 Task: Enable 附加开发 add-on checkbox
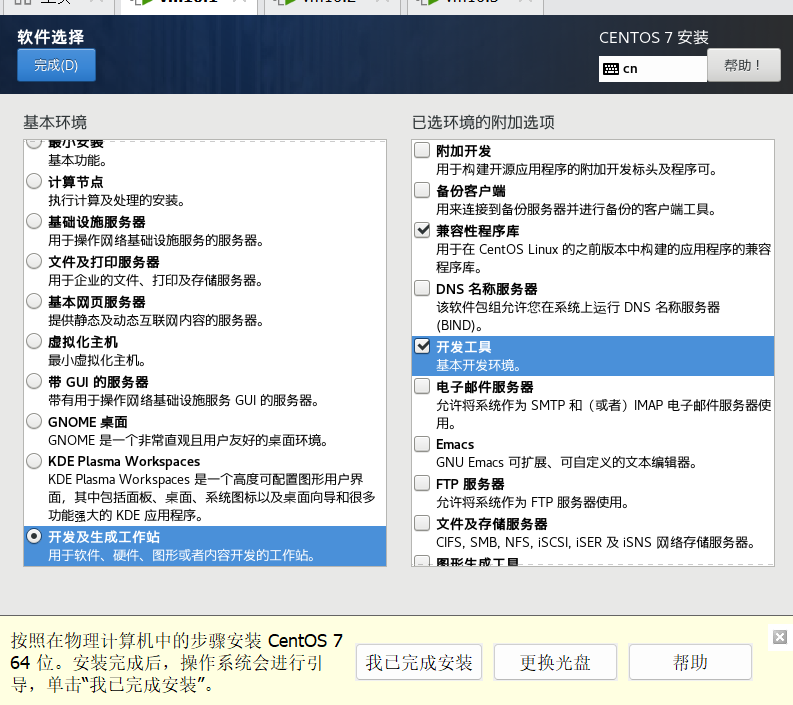[x=422, y=150]
